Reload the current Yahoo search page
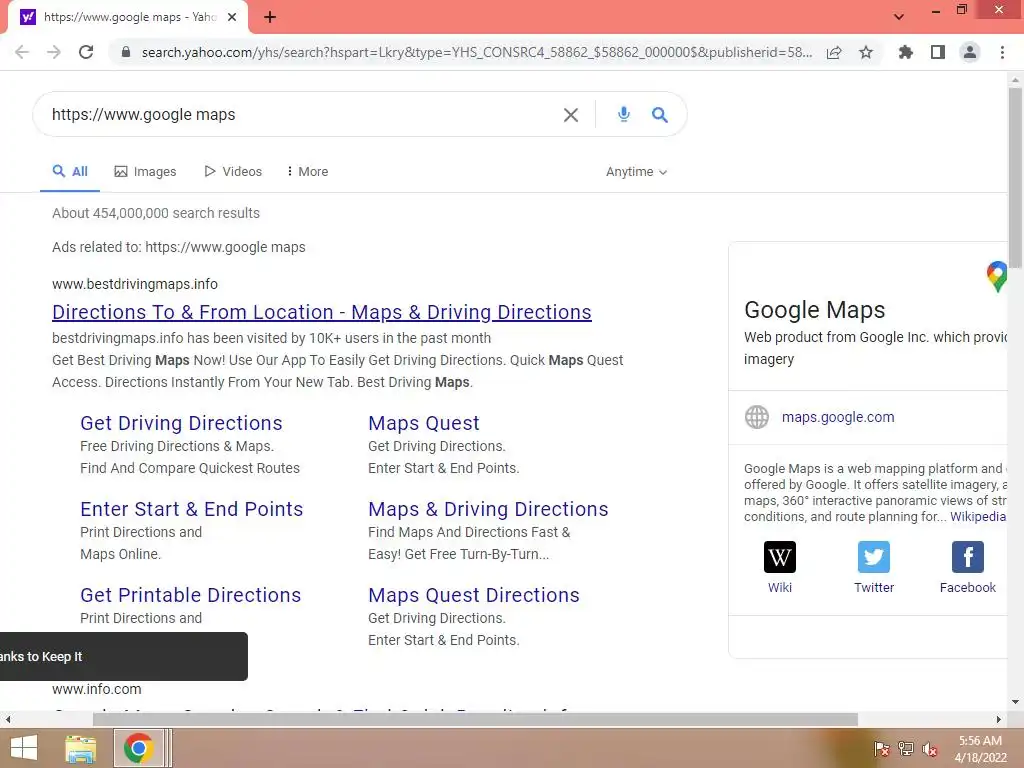 coord(86,52)
